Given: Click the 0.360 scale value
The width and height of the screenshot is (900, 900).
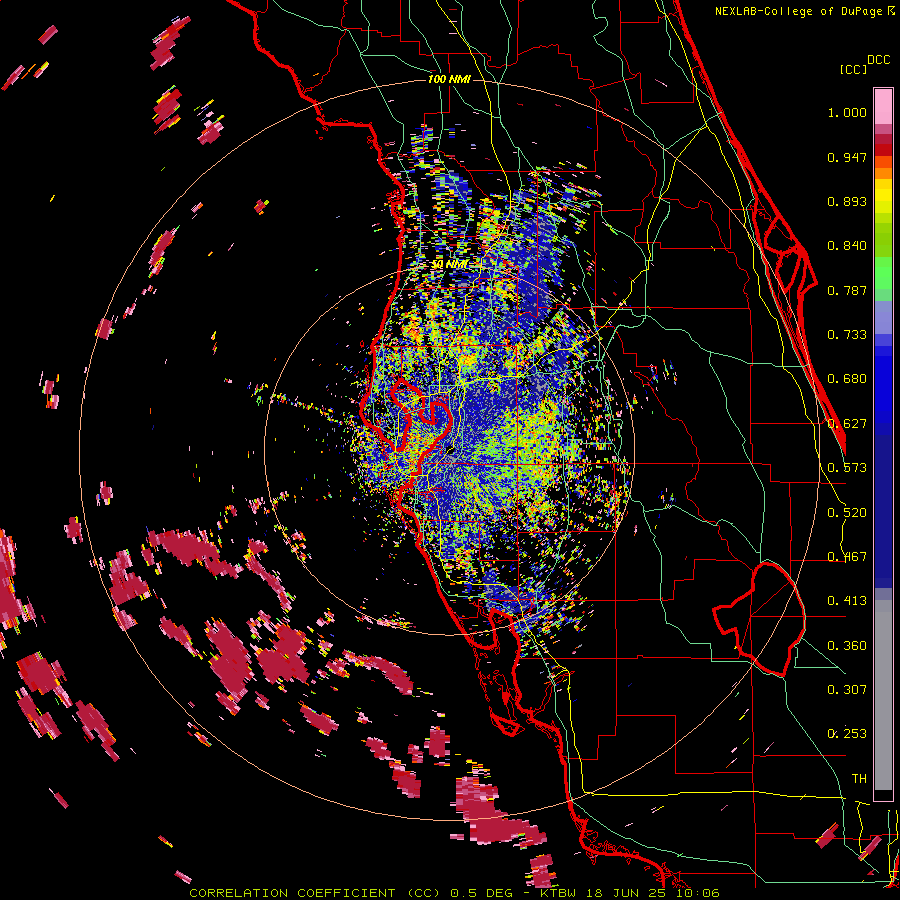Looking at the screenshot, I should click(x=847, y=646).
